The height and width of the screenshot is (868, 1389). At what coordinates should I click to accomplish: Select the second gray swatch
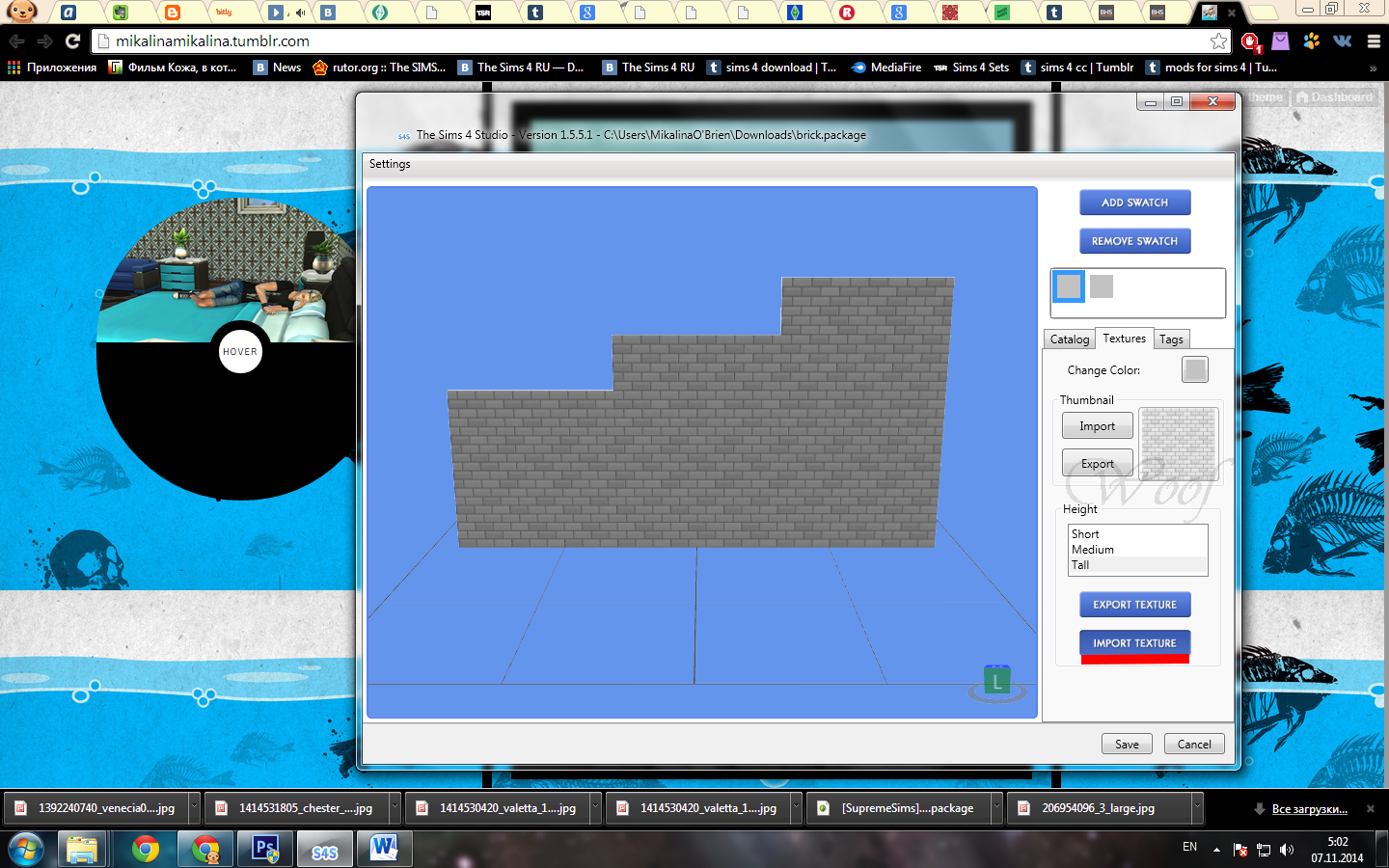[x=1102, y=286]
